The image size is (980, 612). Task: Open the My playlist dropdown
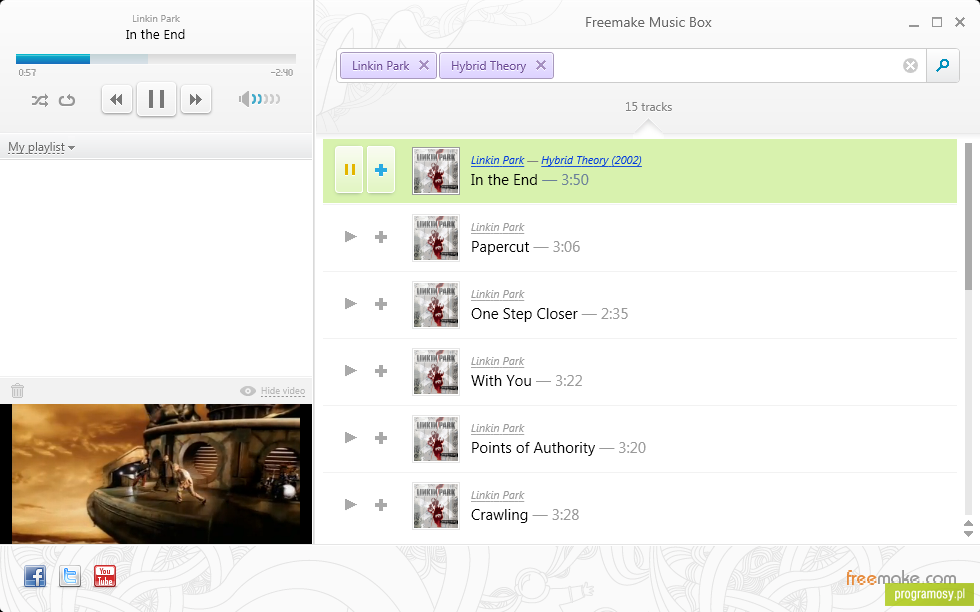(x=41, y=147)
